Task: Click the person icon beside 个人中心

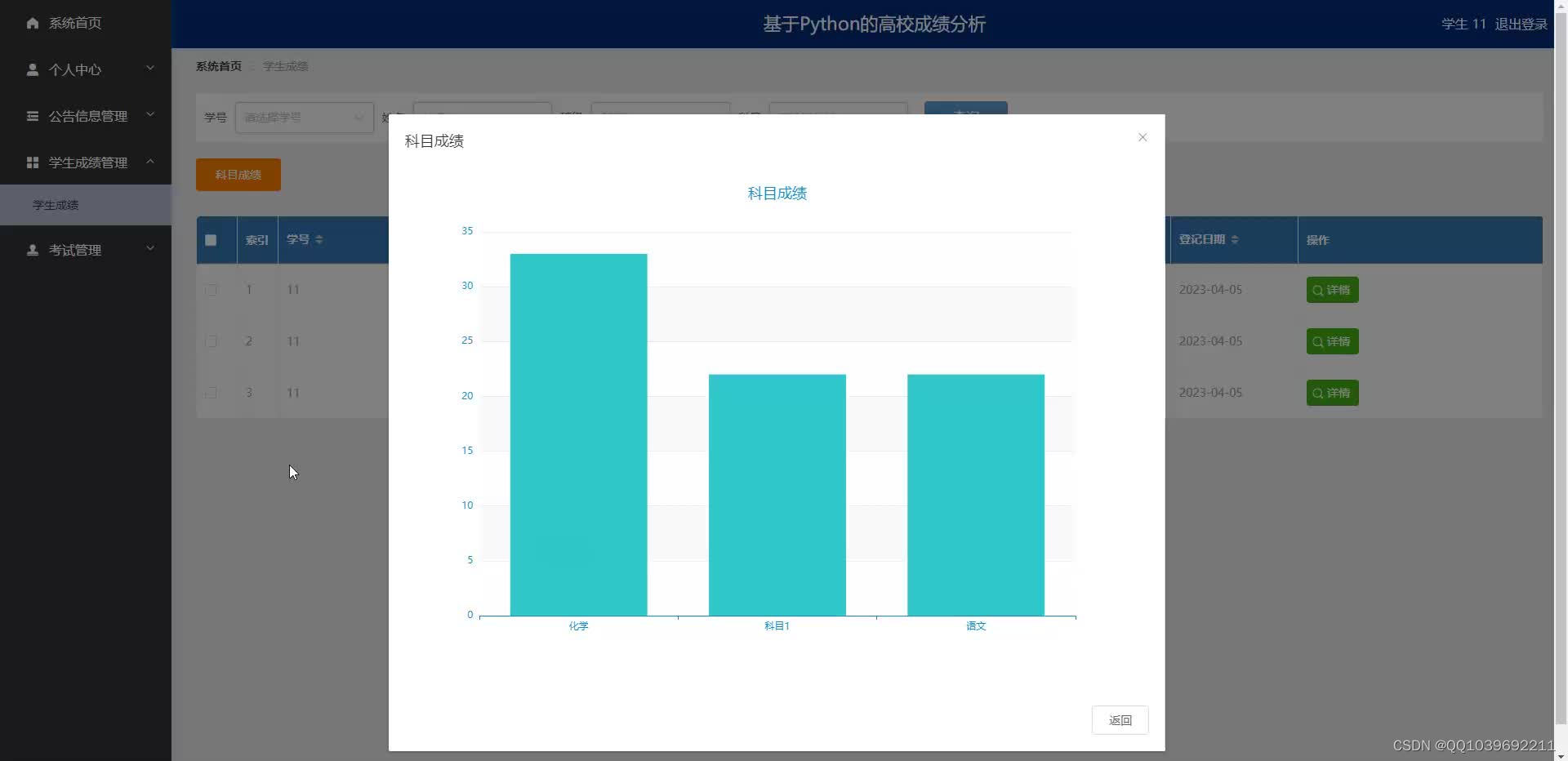Action: 33,69
